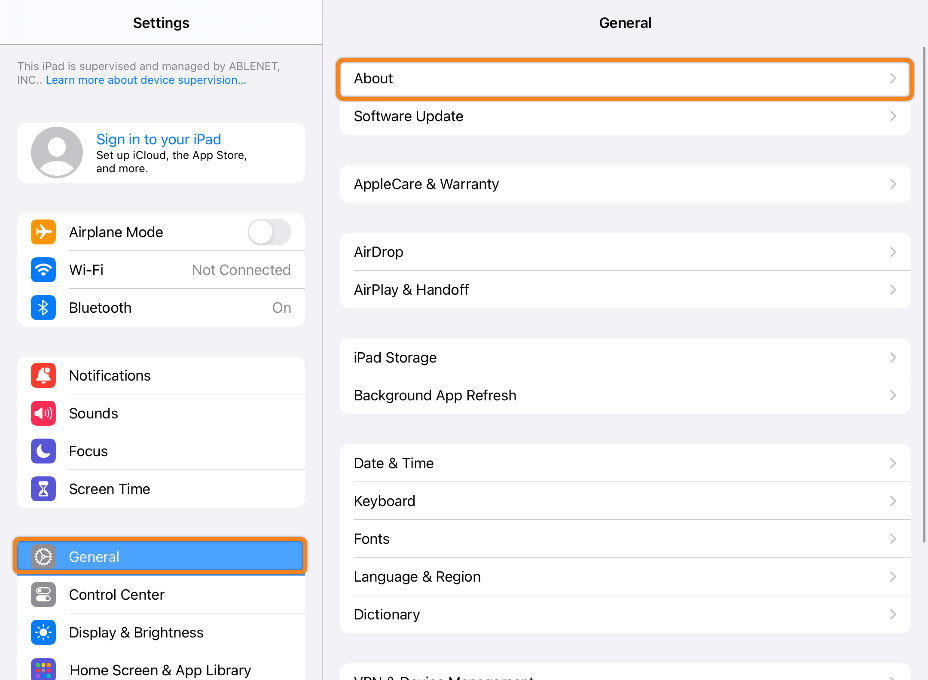This screenshot has height=680, width=928.
Task: Open AirPlay & Handoff
Action: 625,290
